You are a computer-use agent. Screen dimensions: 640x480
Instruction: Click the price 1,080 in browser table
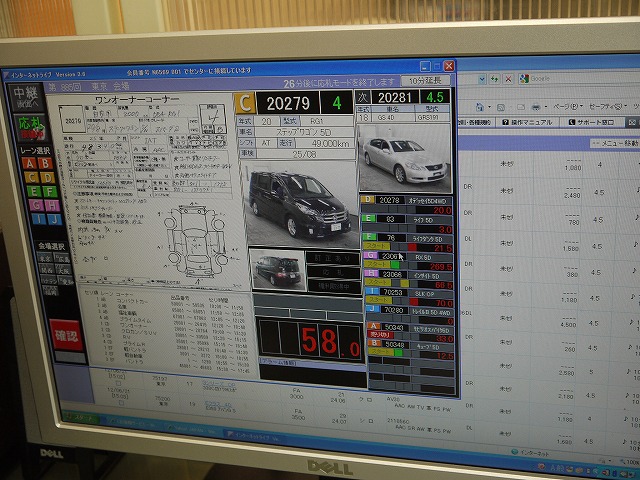coord(573,167)
